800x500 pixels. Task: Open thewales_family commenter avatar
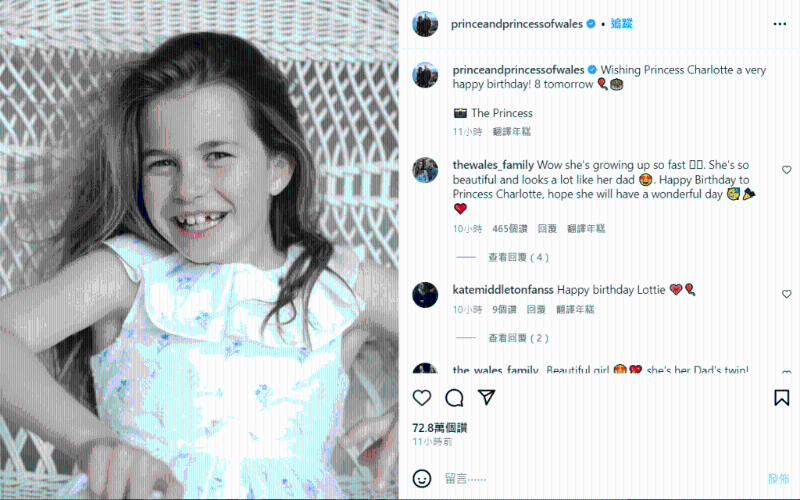coord(425,170)
